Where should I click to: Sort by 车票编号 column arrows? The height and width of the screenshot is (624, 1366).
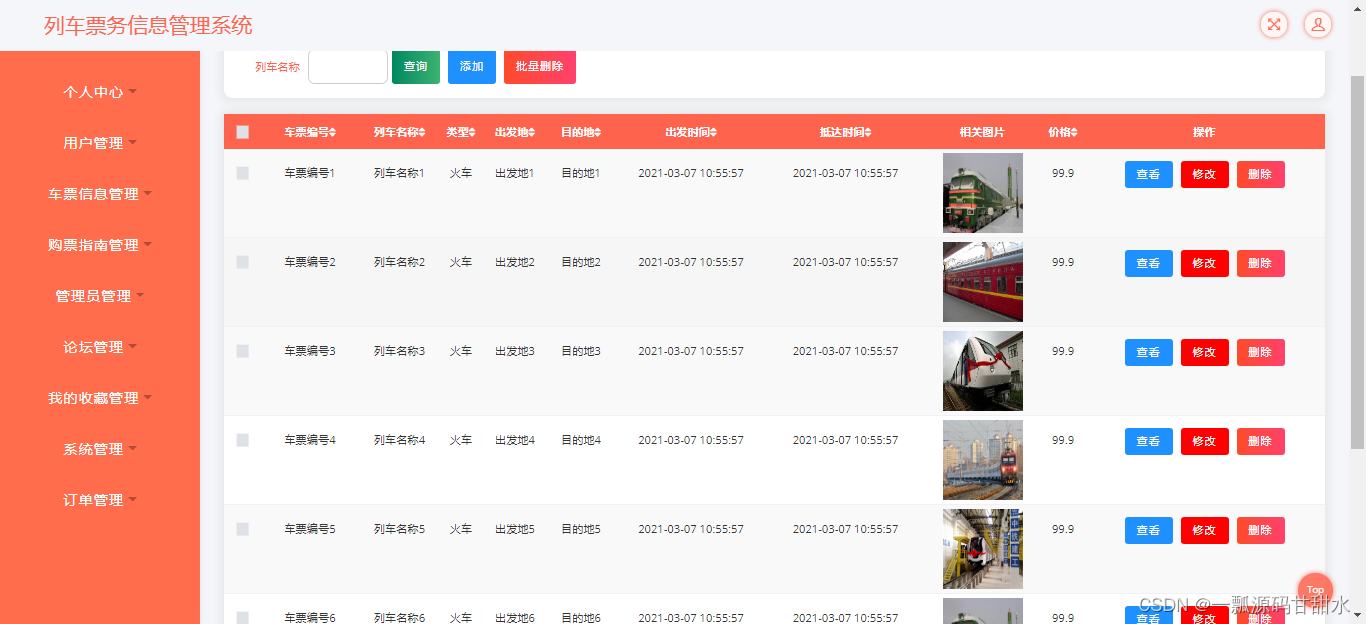(333, 132)
